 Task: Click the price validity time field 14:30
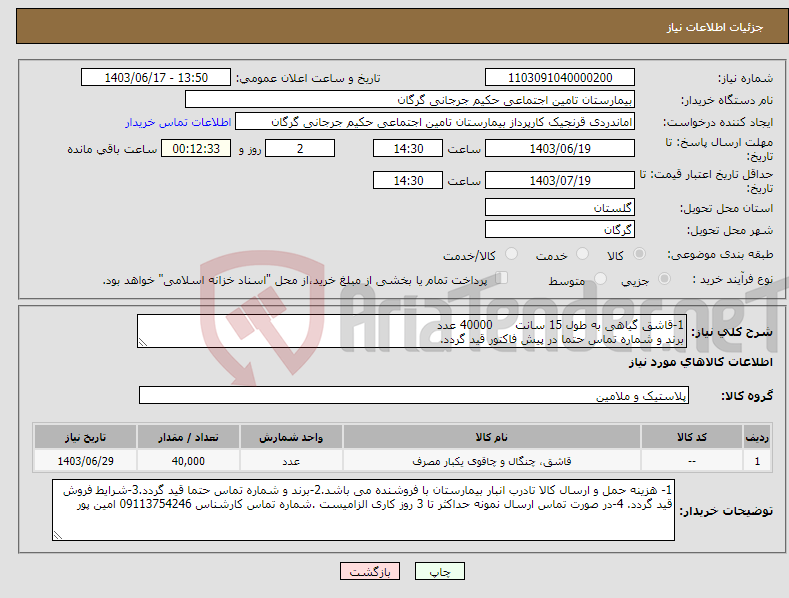pos(408,180)
